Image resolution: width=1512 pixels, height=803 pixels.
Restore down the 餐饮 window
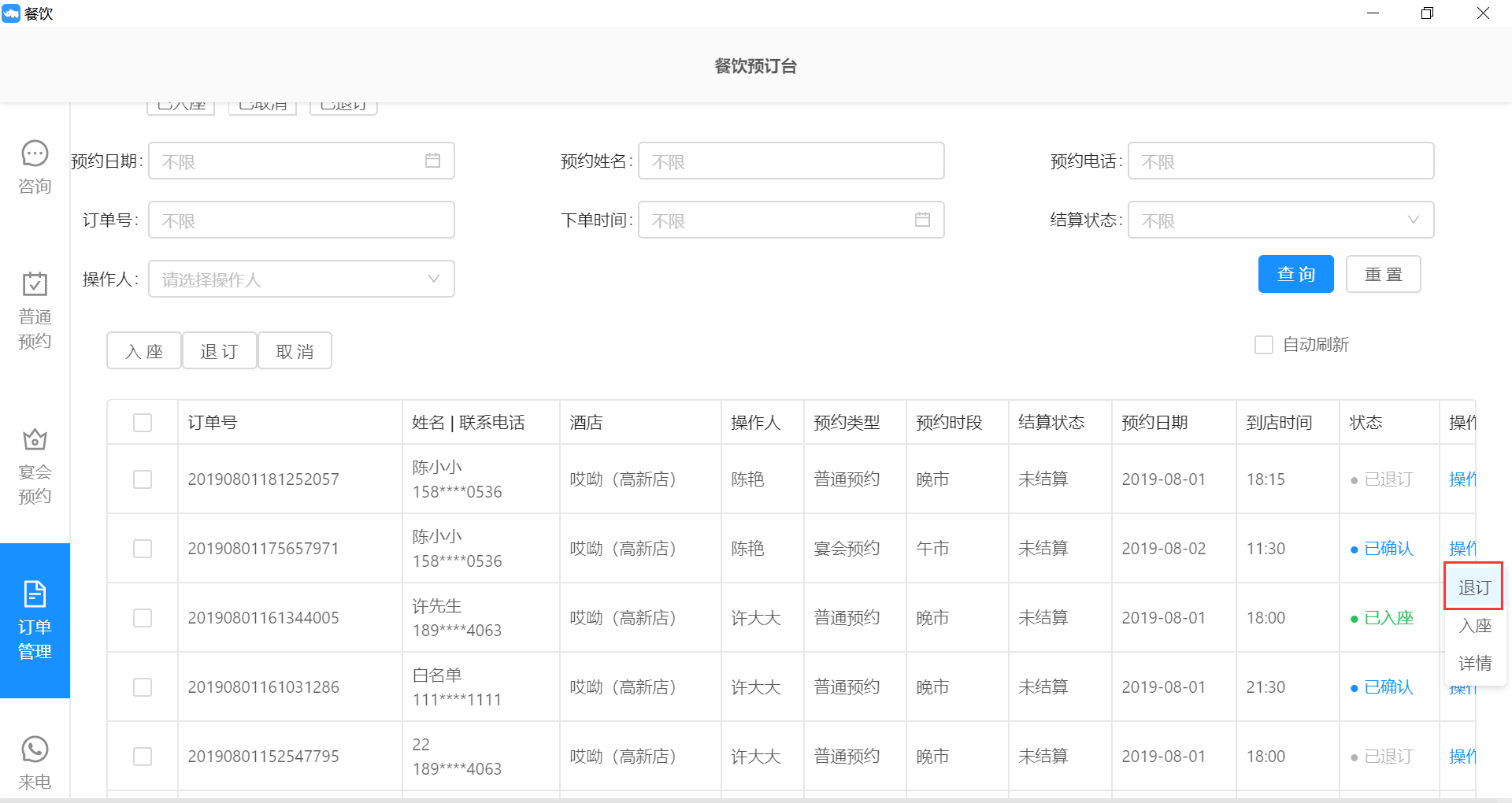pyautogui.click(x=1427, y=13)
